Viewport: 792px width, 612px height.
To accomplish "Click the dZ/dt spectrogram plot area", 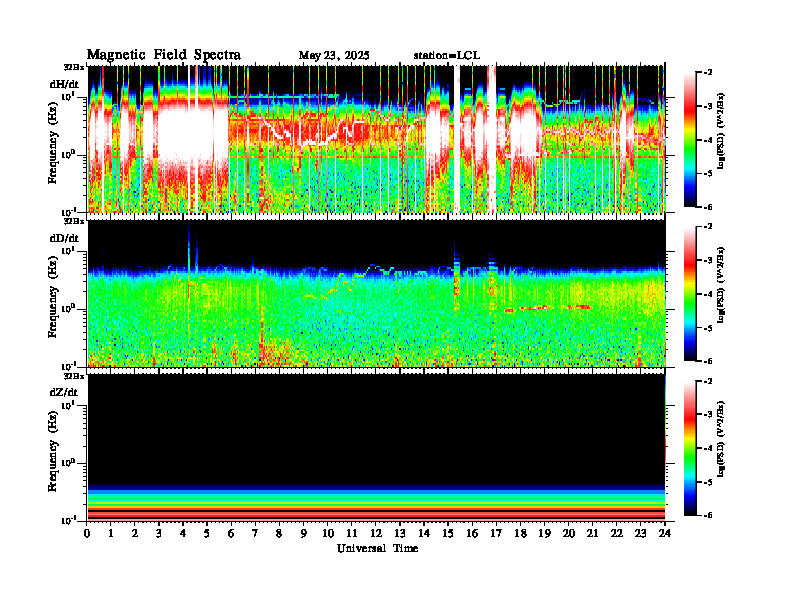I will click(376, 447).
